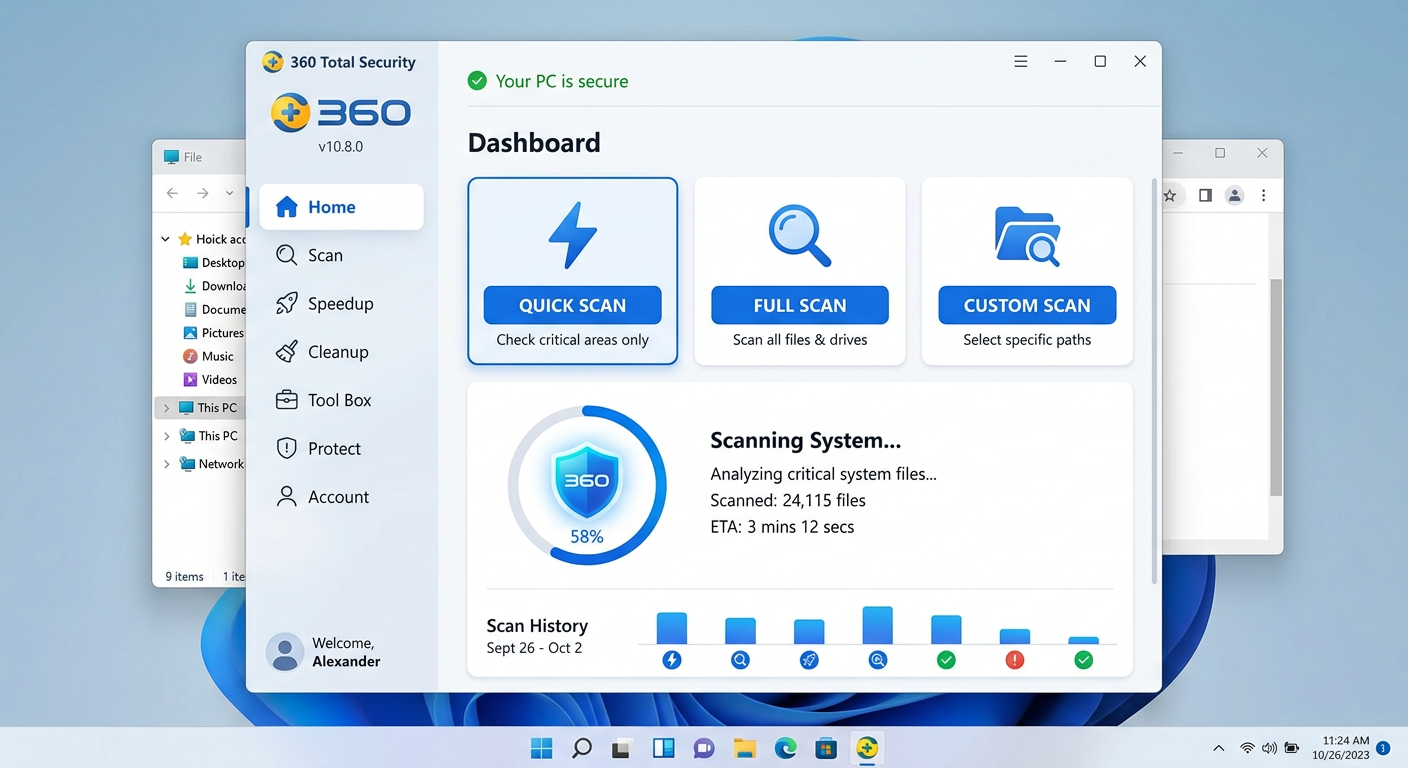Image resolution: width=1408 pixels, height=768 pixels.
Task: Select the Scan icon in the sidebar
Action: [286, 255]
